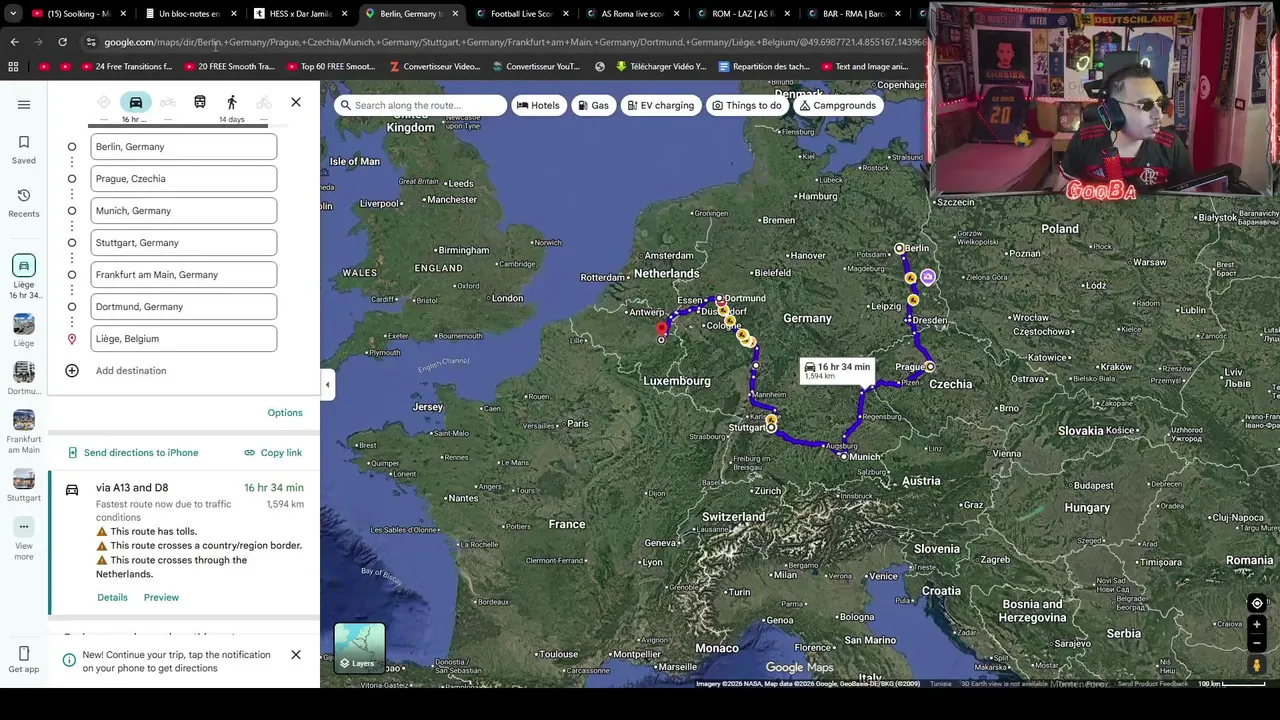Click the Get app sidebar icon
Screen dimensions: 1280x720
coord(24,660)
